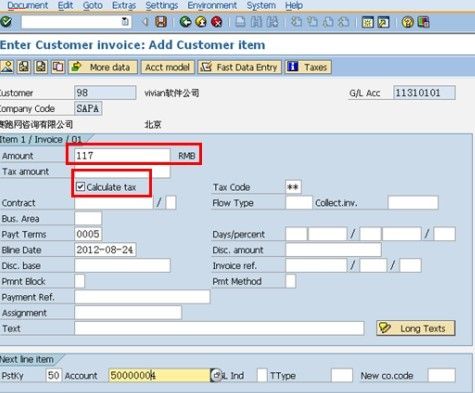Image resolution: width=475 pixels, height=393 pixels.
Task: Click the Print icon in the toolbar
Action: [240, 22]
